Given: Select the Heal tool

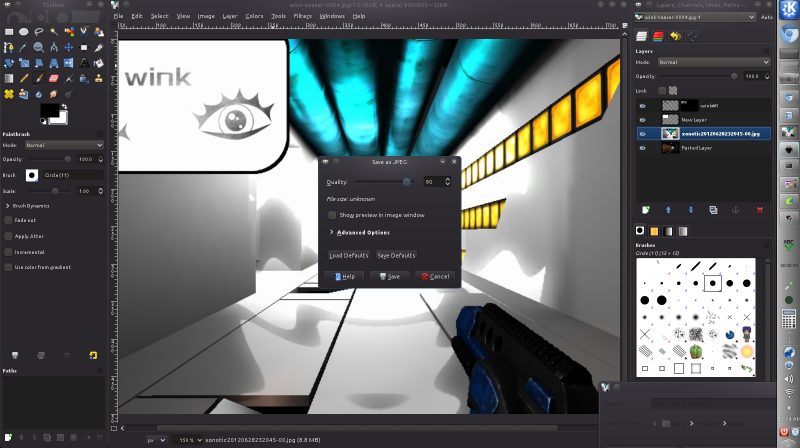Looking at the screenshot, I should (x=9, y=94).
